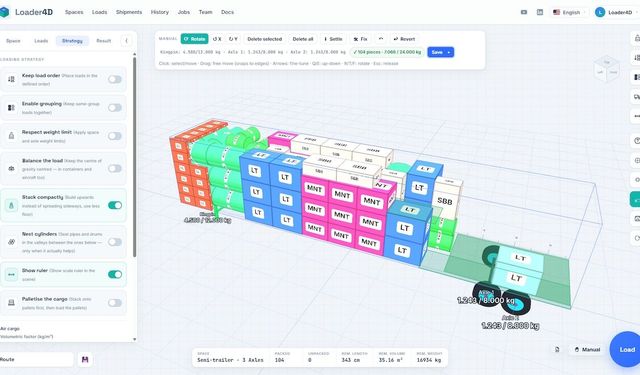This screenshot has width=640, height=375.
Task: Open the Shipments menu
Action: pyautogui.click(x=129, y=12)
